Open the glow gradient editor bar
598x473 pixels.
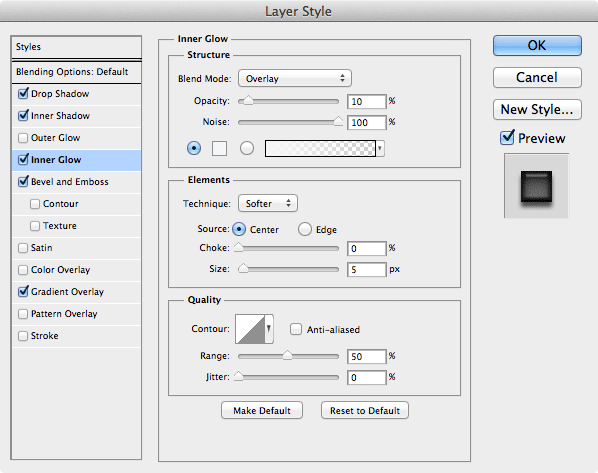(320, 148)
